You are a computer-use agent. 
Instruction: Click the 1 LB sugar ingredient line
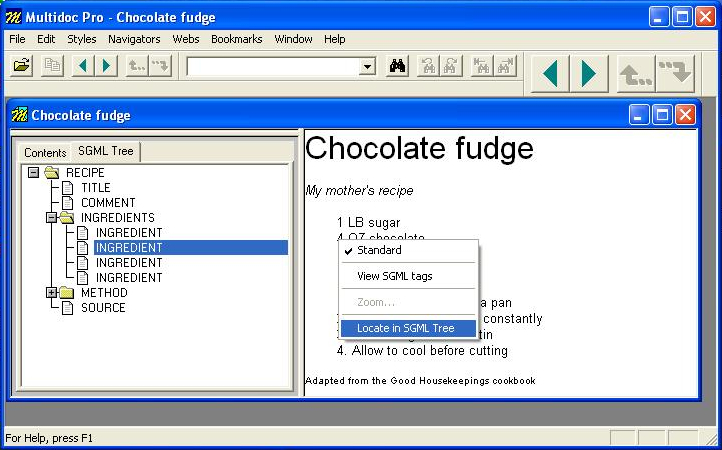tap(368, 223)
